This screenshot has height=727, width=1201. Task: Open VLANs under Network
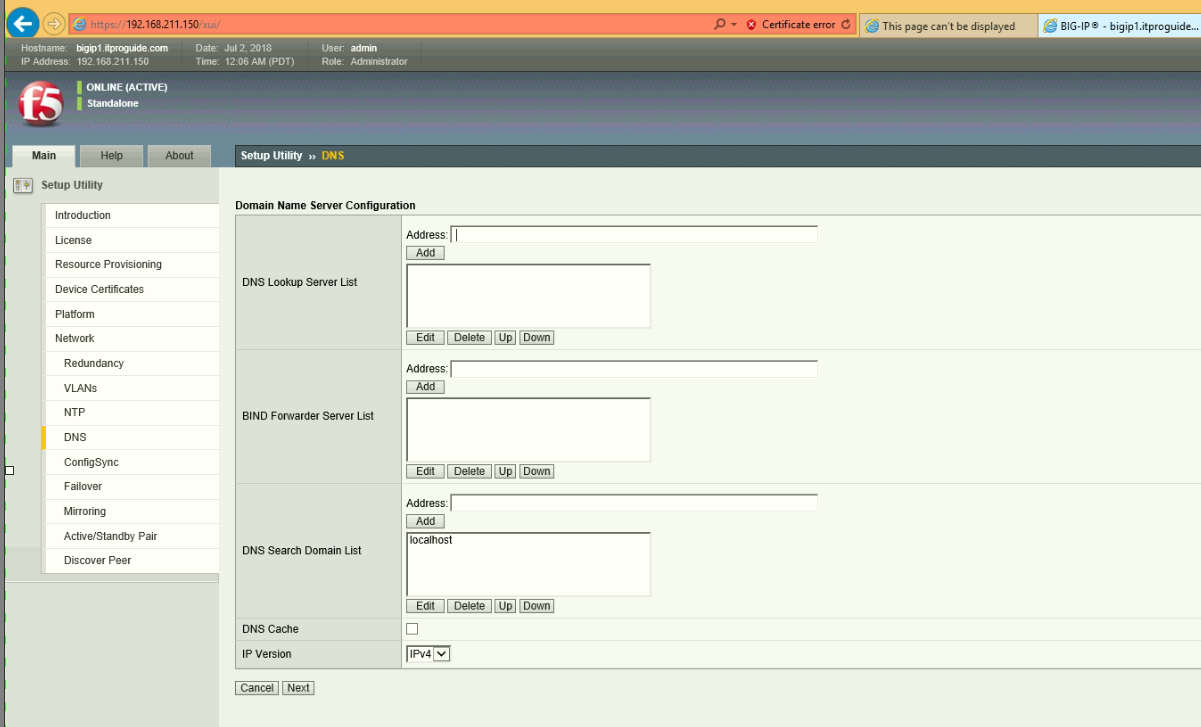pos(130,388)
